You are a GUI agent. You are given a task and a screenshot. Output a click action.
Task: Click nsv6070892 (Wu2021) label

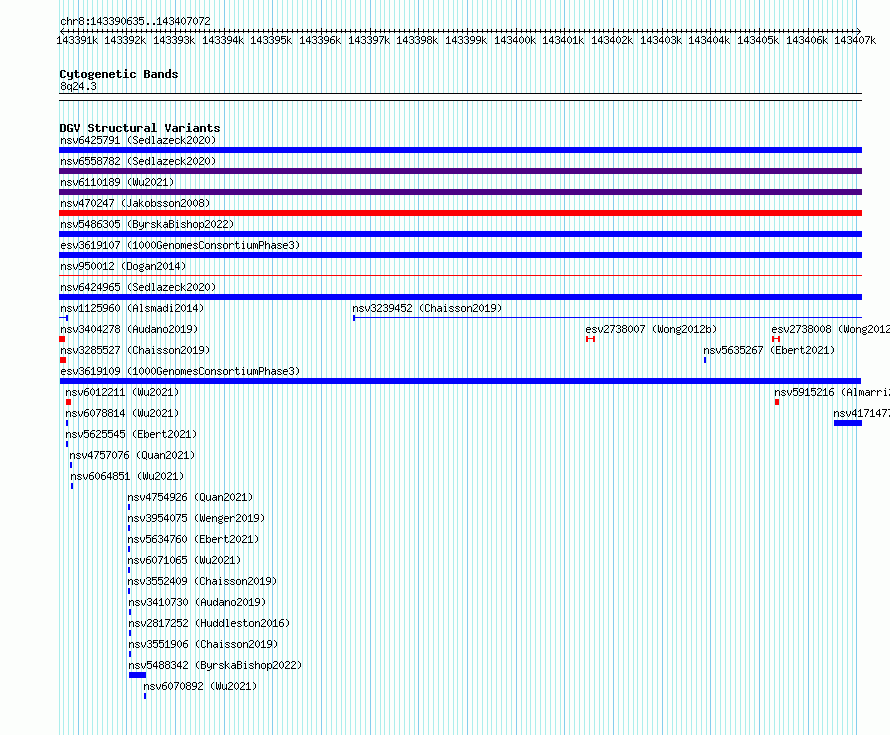point(200,686)
